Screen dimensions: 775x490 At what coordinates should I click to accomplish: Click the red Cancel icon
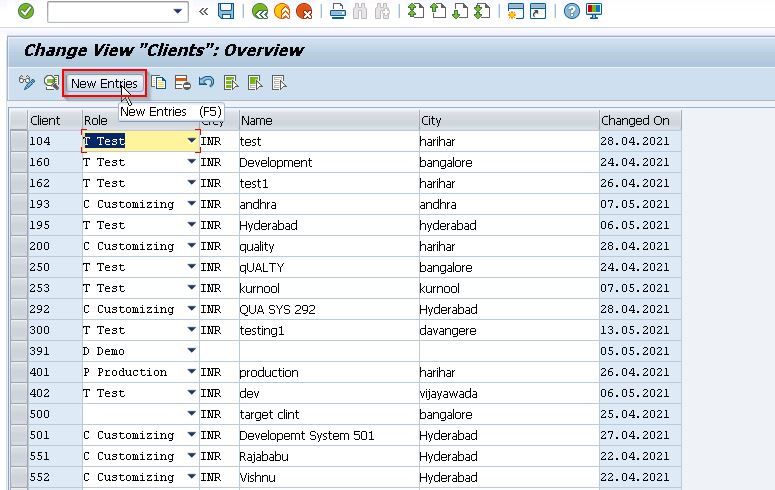[x=304, y=11]
